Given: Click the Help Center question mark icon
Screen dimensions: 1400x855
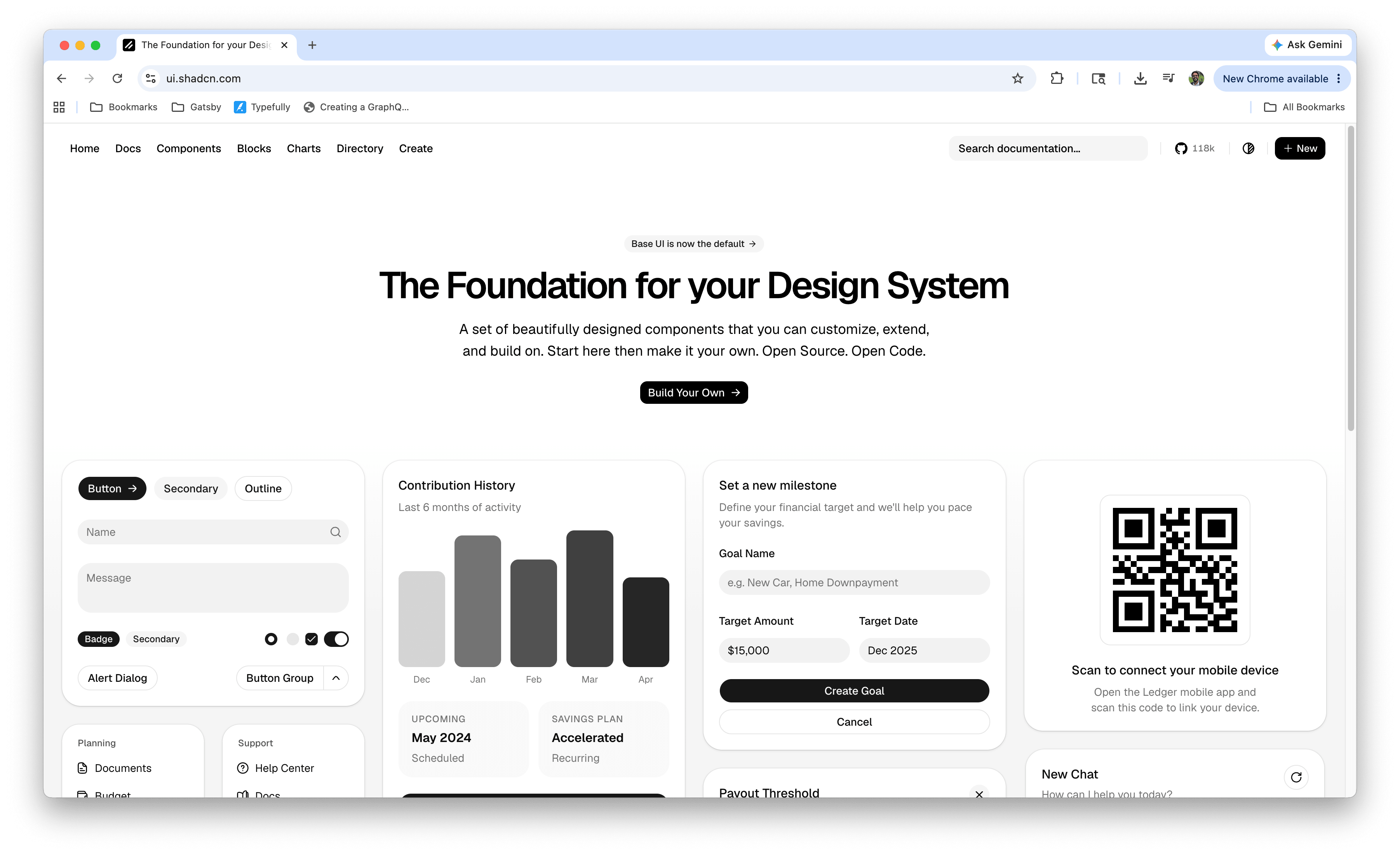Looking at the screenshot, I should [x=243, y=768].
